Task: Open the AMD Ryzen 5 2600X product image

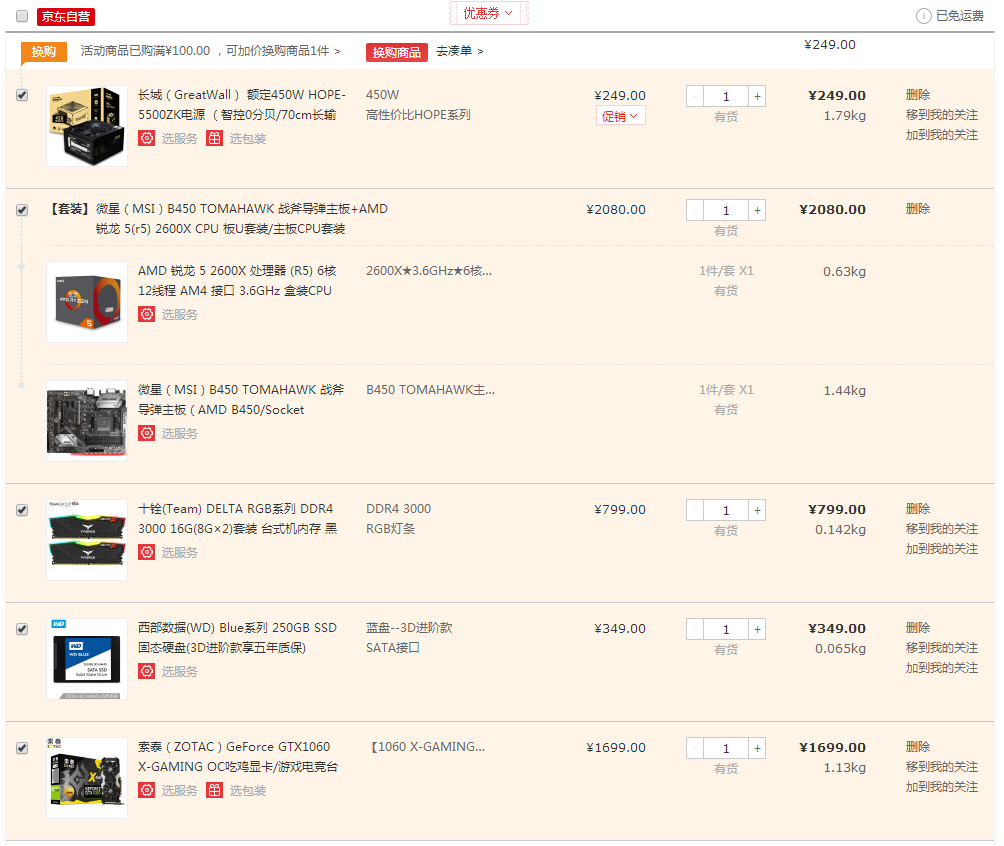Action: click(x=87, y=302)
